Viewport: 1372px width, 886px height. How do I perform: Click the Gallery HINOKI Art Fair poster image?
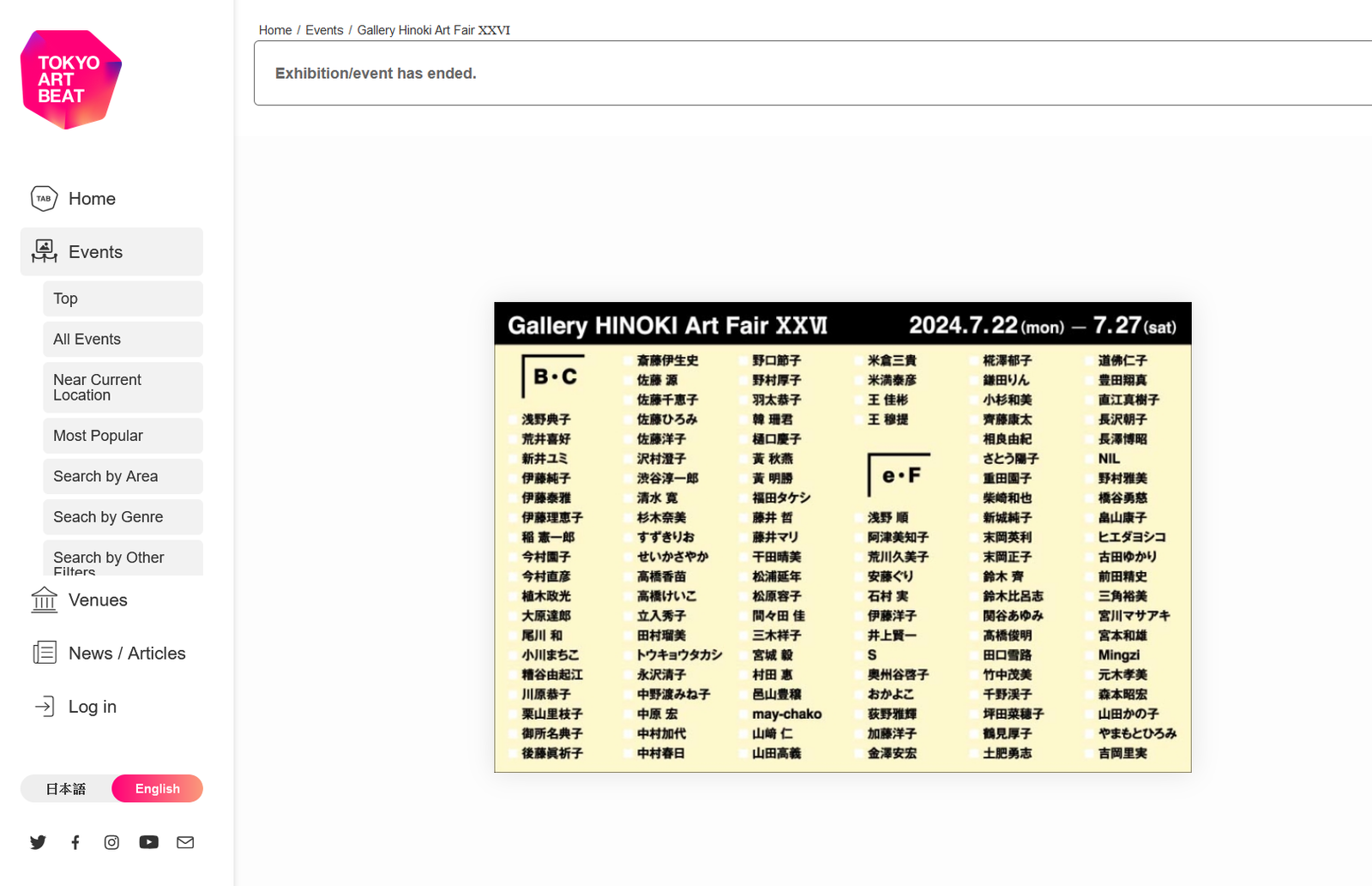coord(843,537)
